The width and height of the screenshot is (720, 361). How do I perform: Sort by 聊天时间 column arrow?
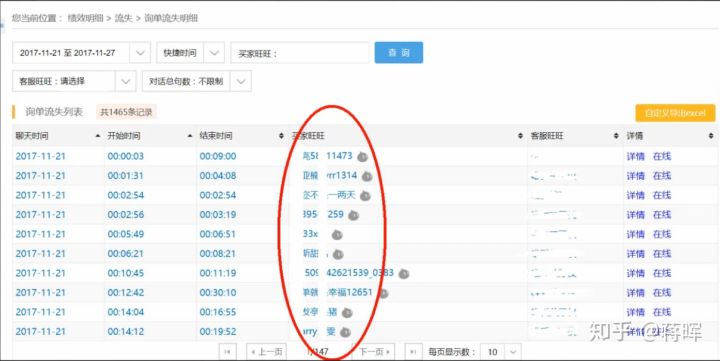pos(98,136)
